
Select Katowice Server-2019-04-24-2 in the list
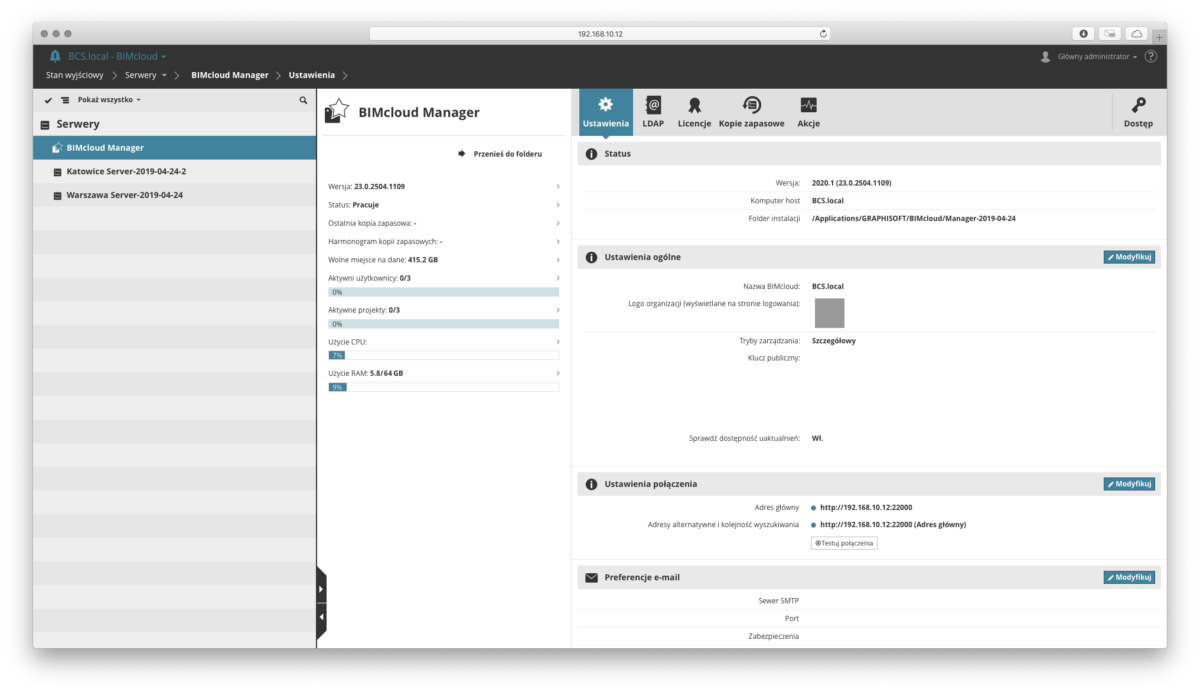(126, 172)
